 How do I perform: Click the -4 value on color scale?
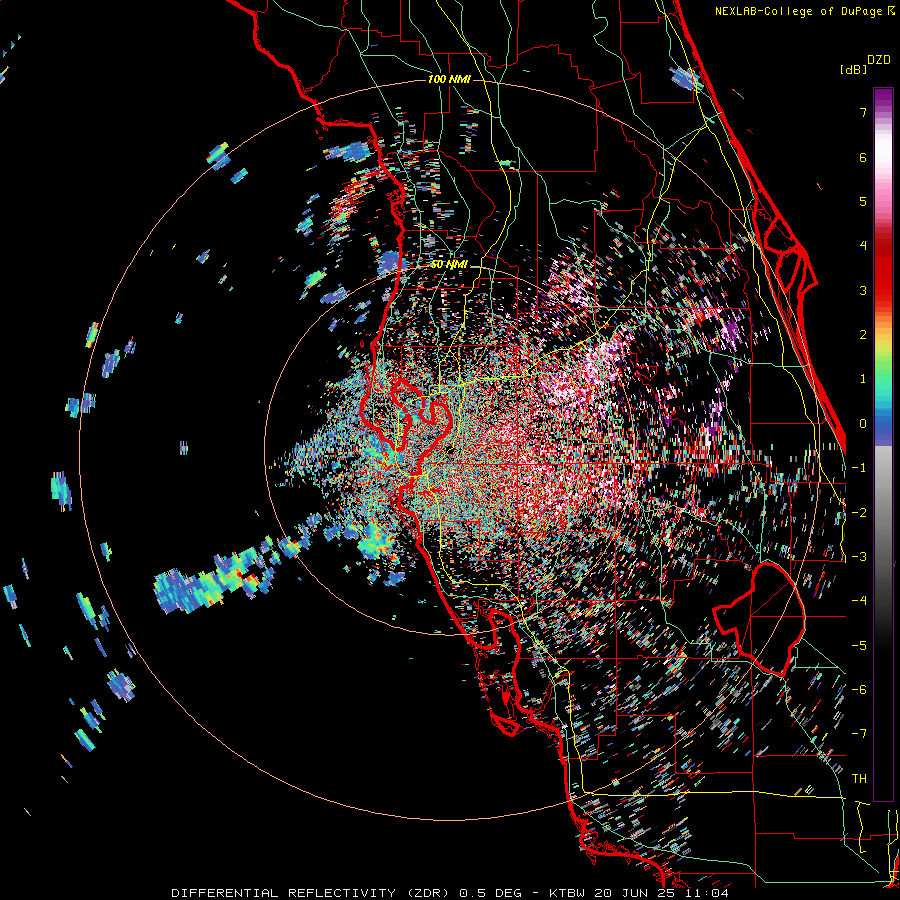tap(859, 600)
